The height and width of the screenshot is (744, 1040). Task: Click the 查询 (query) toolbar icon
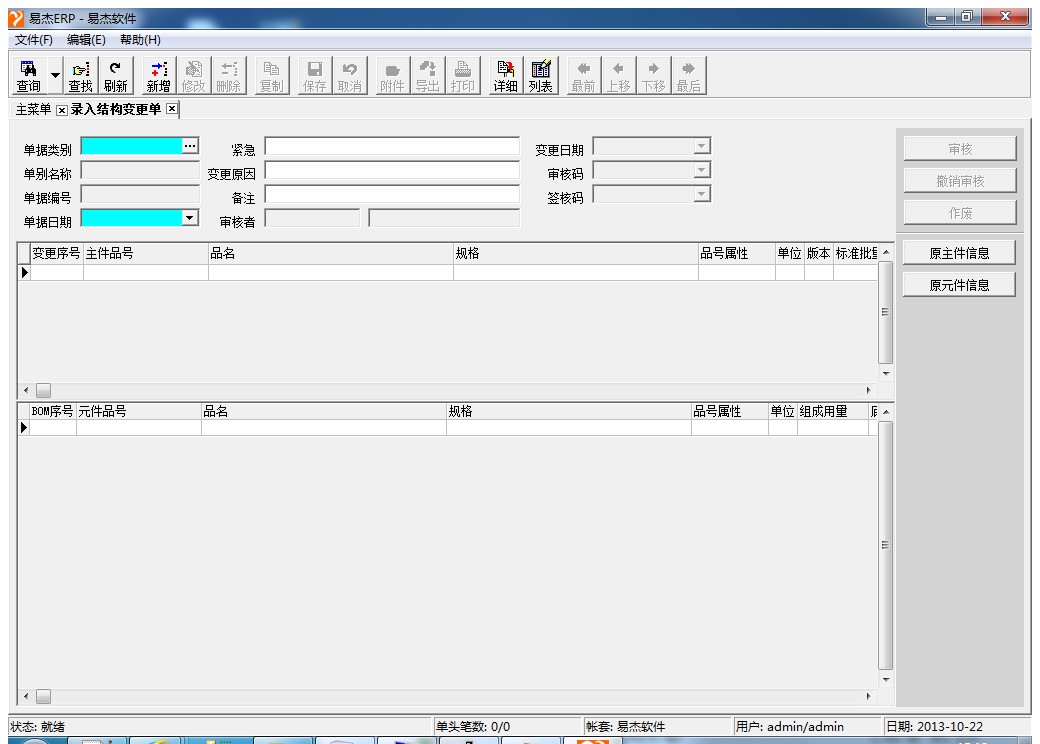pyautogui.click(x=29, y=76)
